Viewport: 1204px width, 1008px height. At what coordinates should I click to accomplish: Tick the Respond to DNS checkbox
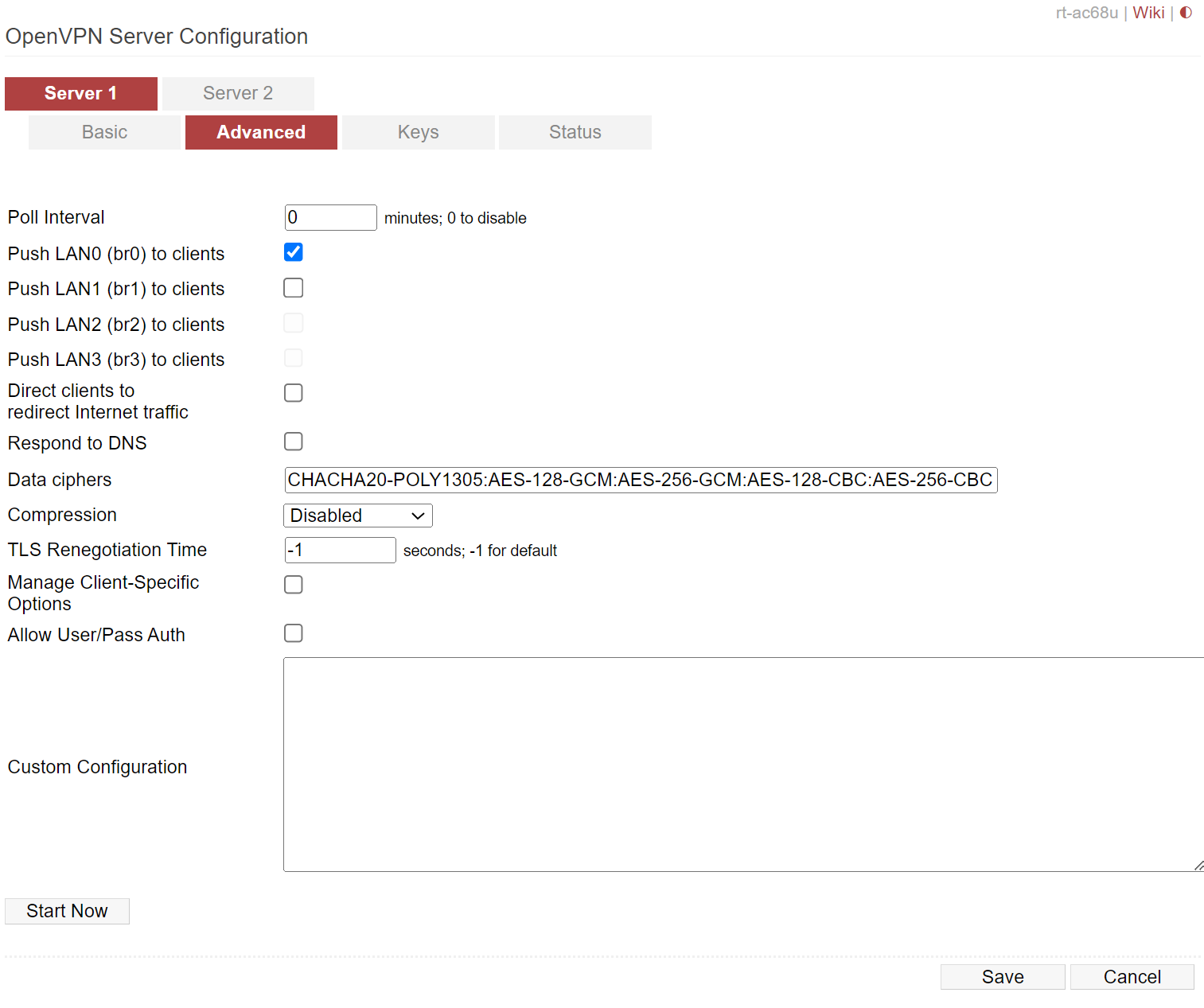coord(294,442)
